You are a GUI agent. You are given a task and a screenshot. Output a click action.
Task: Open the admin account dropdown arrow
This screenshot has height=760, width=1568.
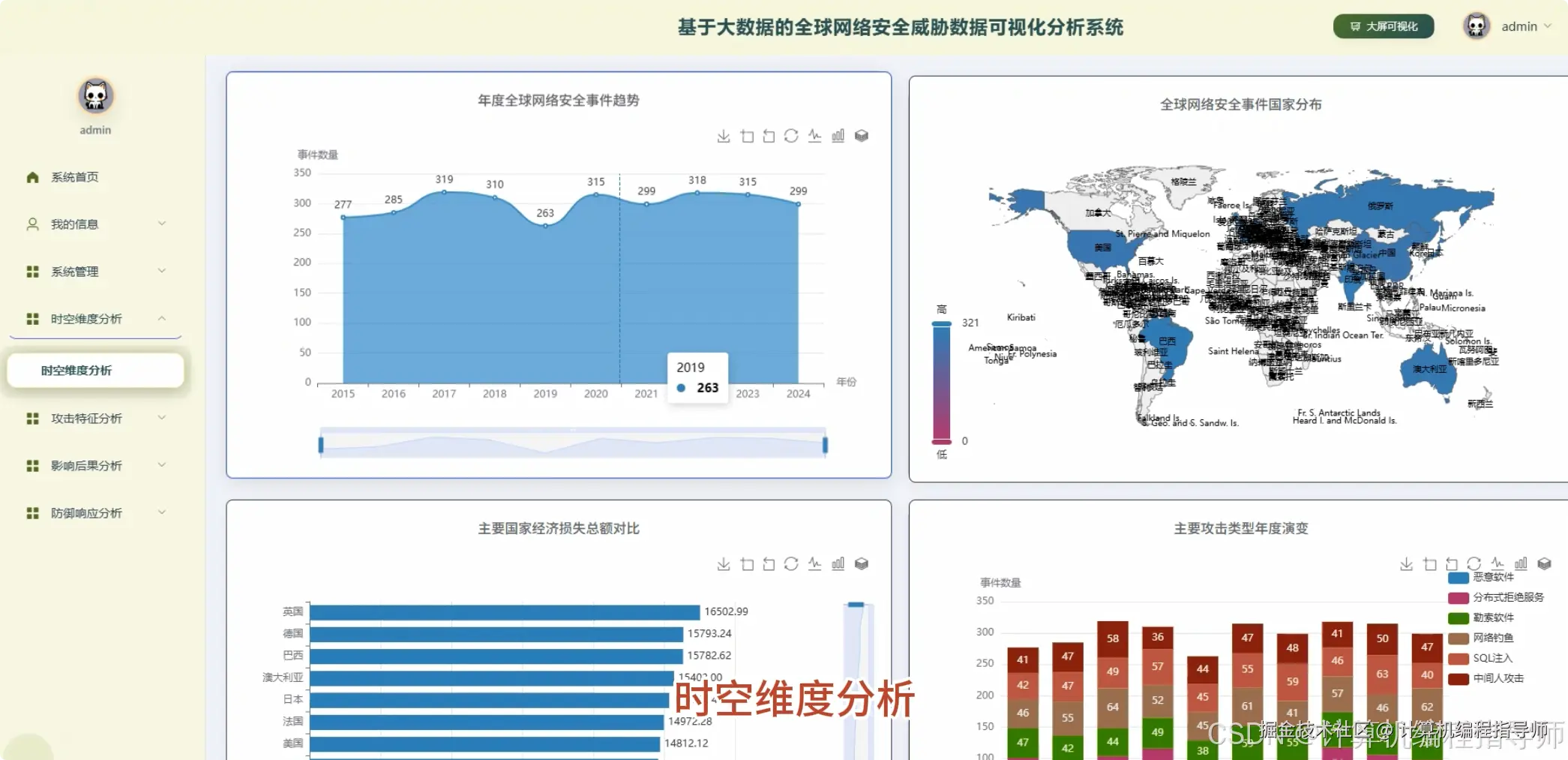[1548, 26]
